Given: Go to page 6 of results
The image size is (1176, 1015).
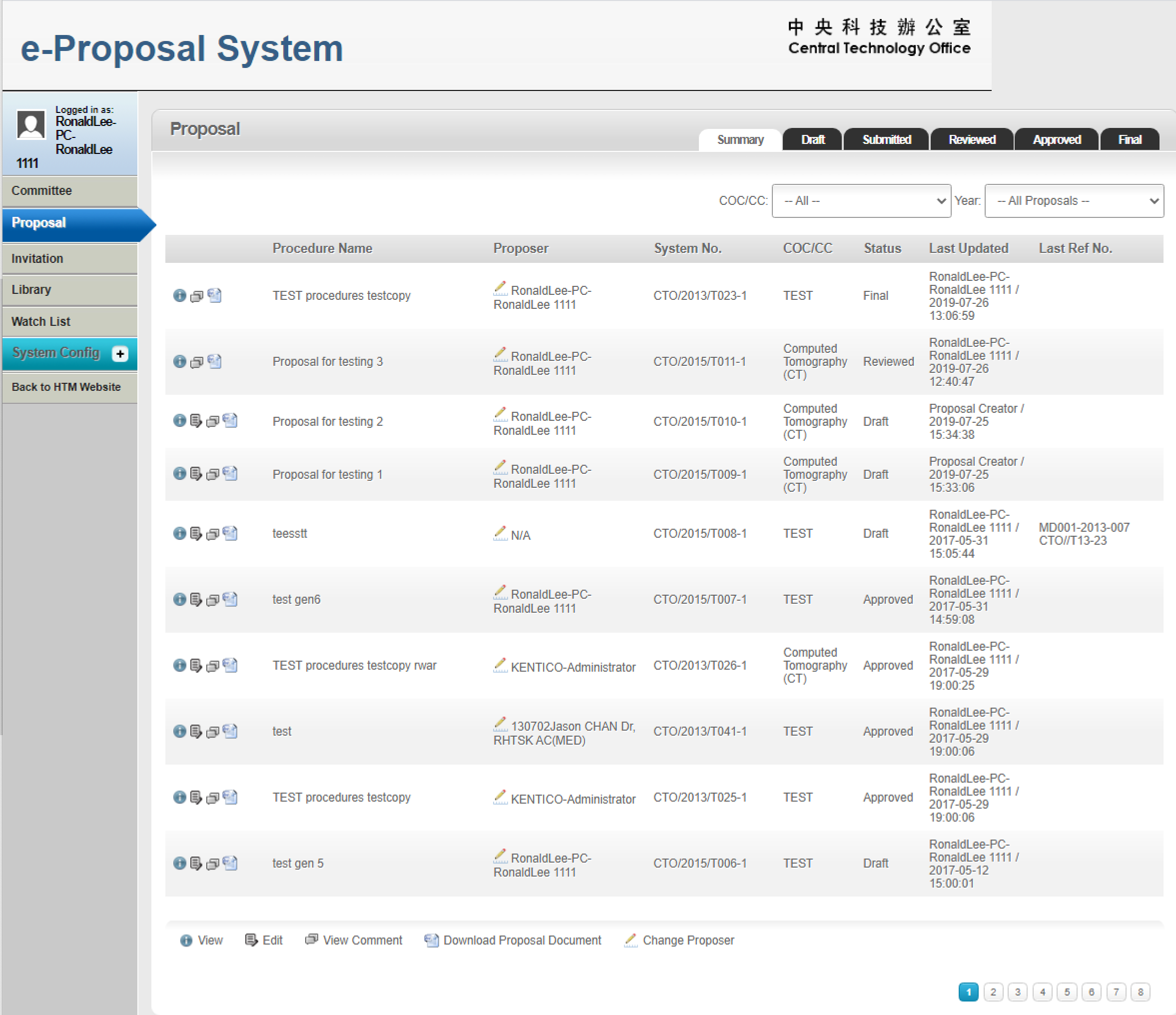Looking at the screenshot, I should click(1091, 992).
